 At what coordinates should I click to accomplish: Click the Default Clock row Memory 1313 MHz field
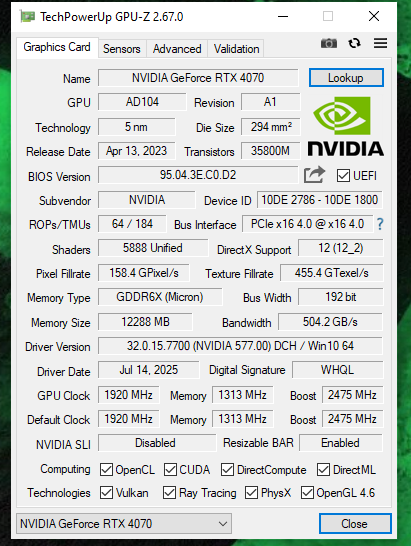click(242, 419)
